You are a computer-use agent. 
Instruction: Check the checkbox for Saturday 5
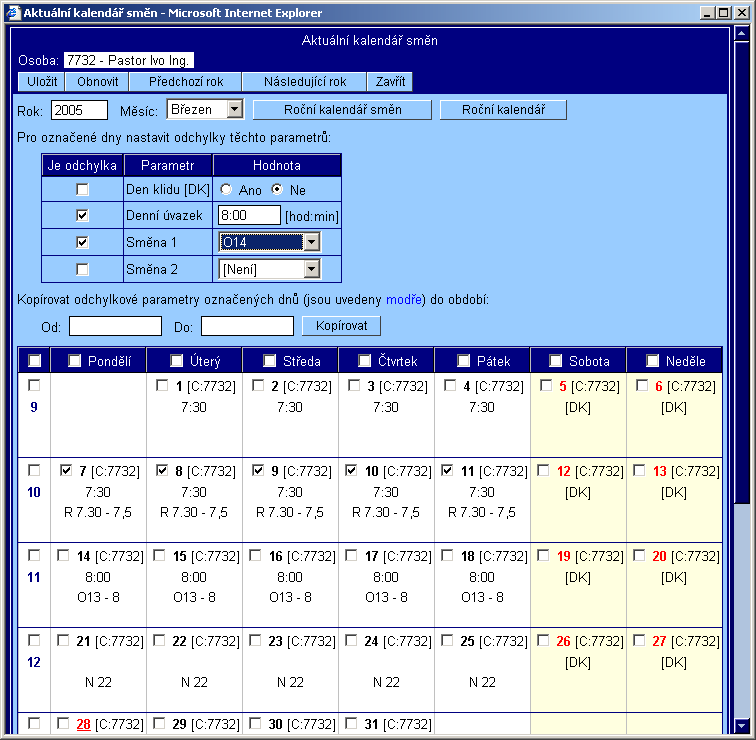546,385
